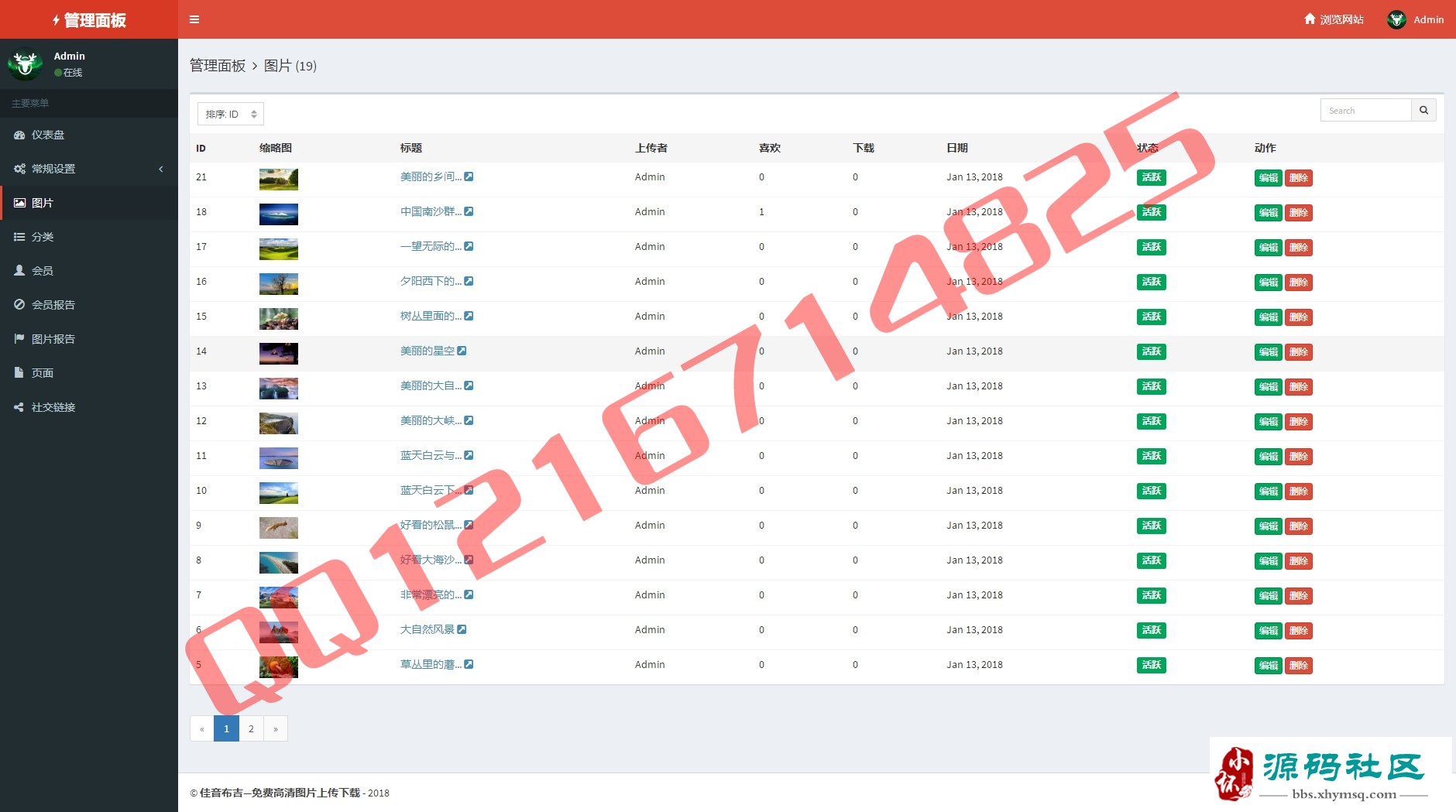Click 删除 button for image ID 18

coord(1299,213)
